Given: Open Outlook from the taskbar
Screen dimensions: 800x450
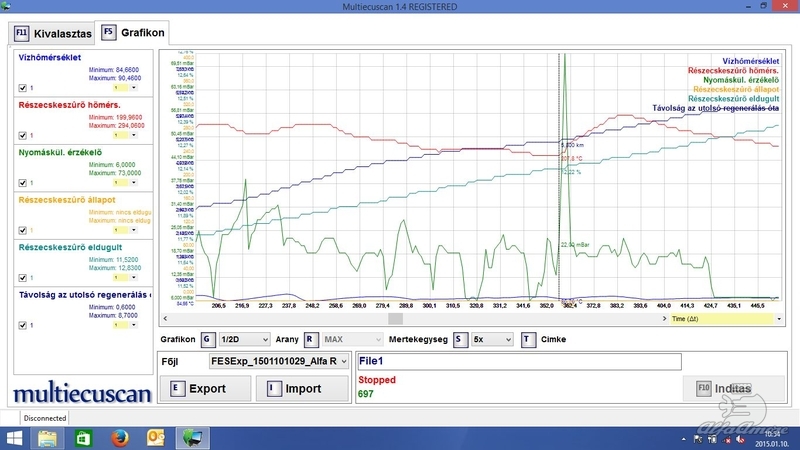Looking at the screenshot, I should (155, 437).
